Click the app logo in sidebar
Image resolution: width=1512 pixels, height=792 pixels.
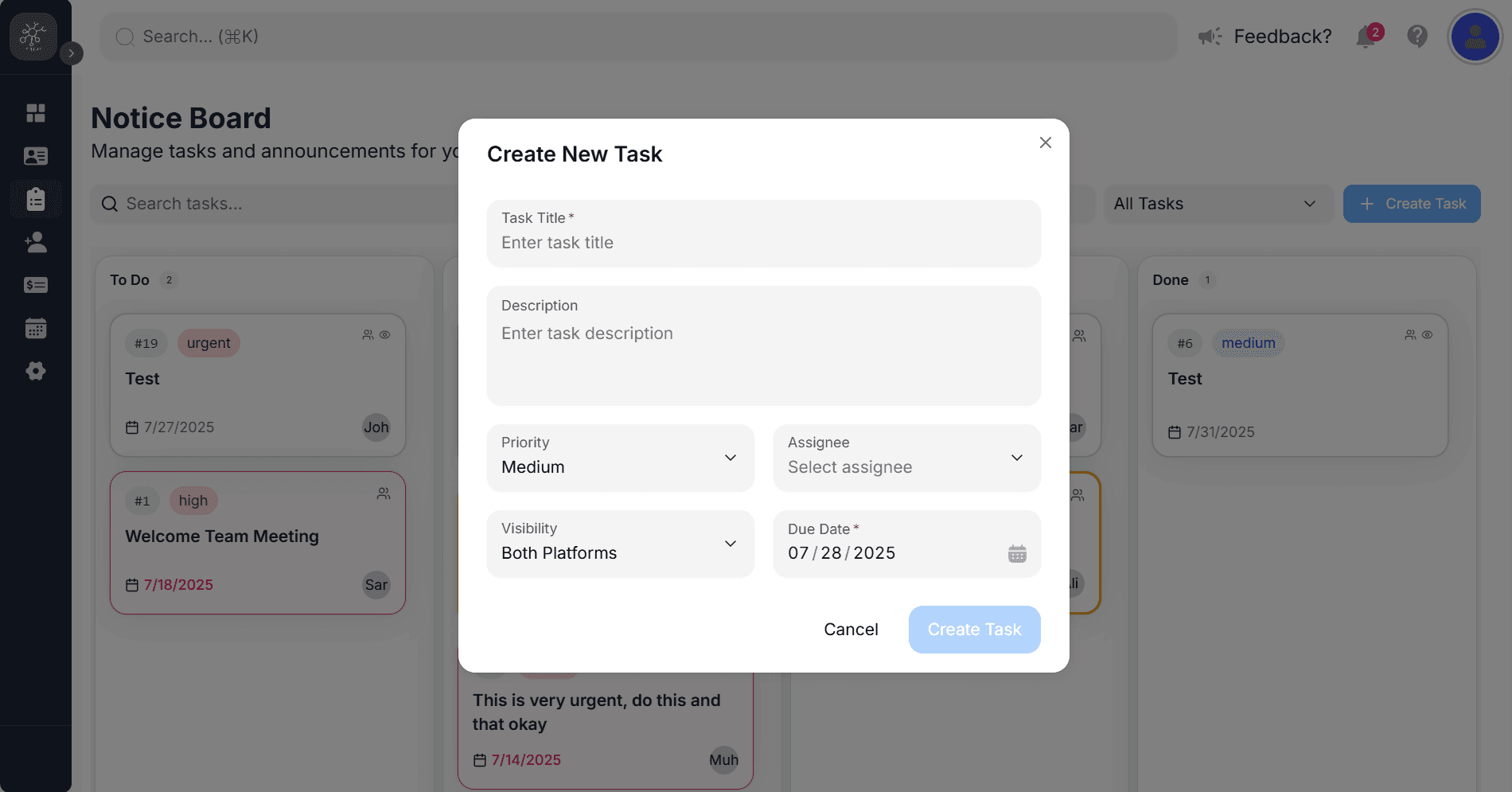[33, 37]
